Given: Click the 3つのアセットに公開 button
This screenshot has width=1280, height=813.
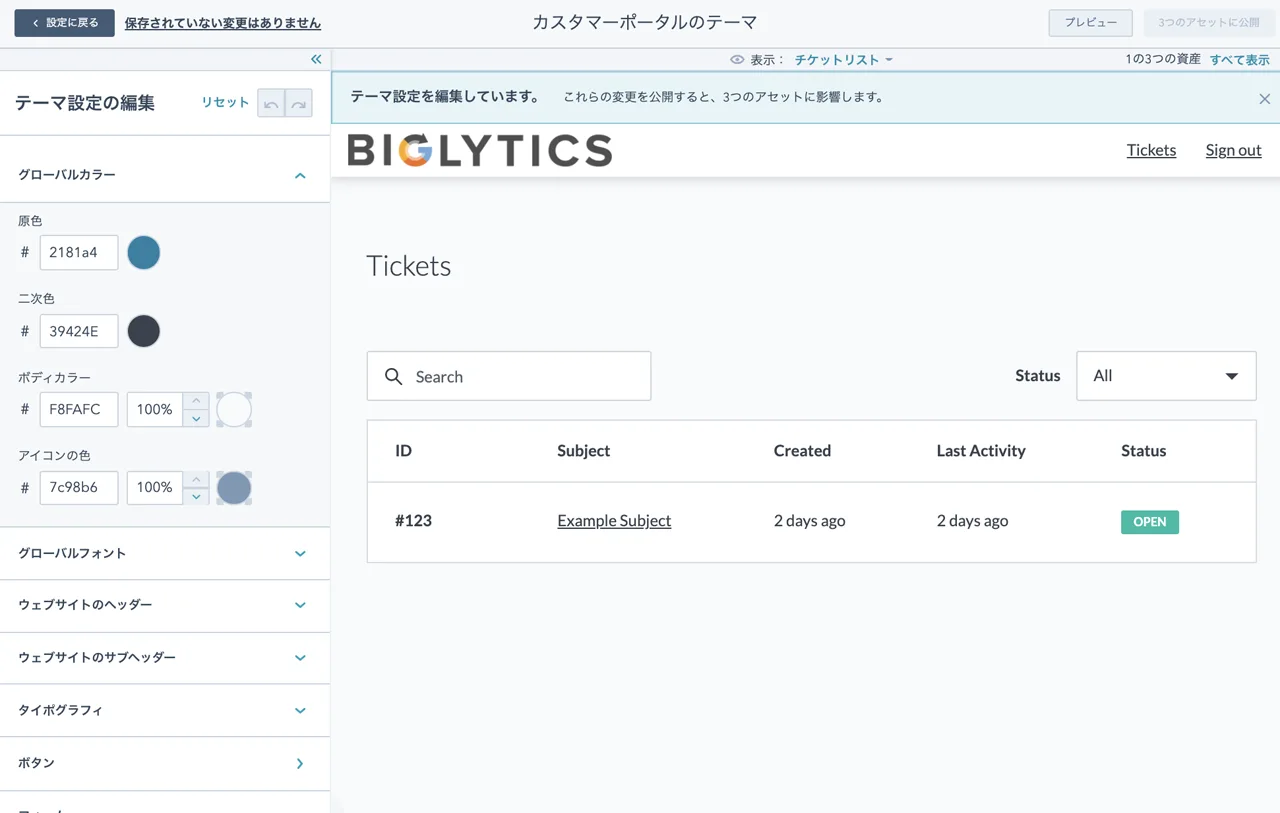Looking at the screenshot, I should click(1209, 23).
